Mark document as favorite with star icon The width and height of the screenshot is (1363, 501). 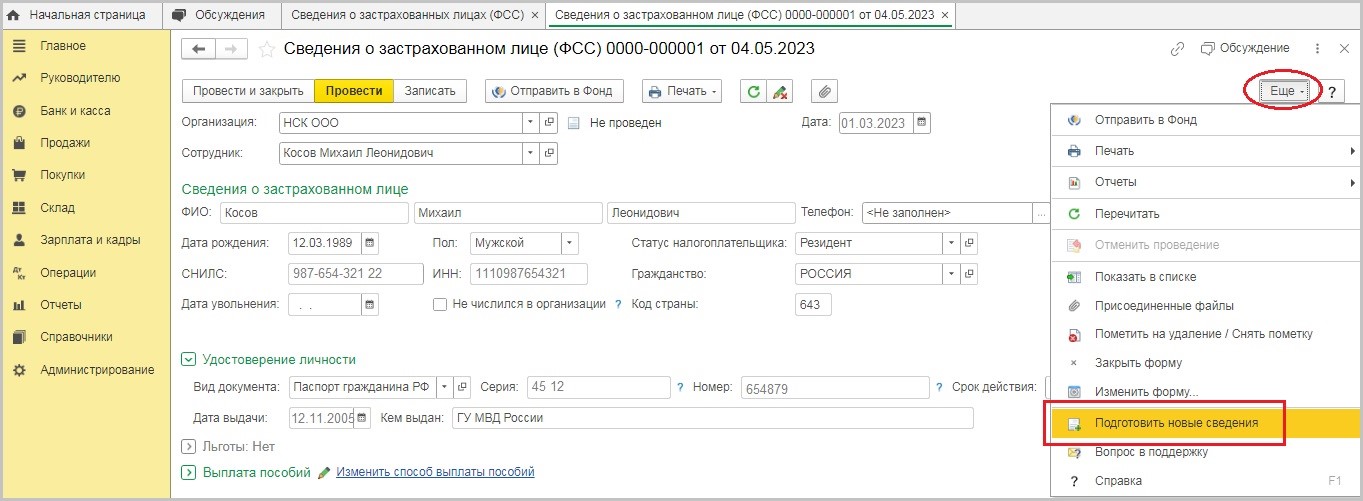(267, 49)
